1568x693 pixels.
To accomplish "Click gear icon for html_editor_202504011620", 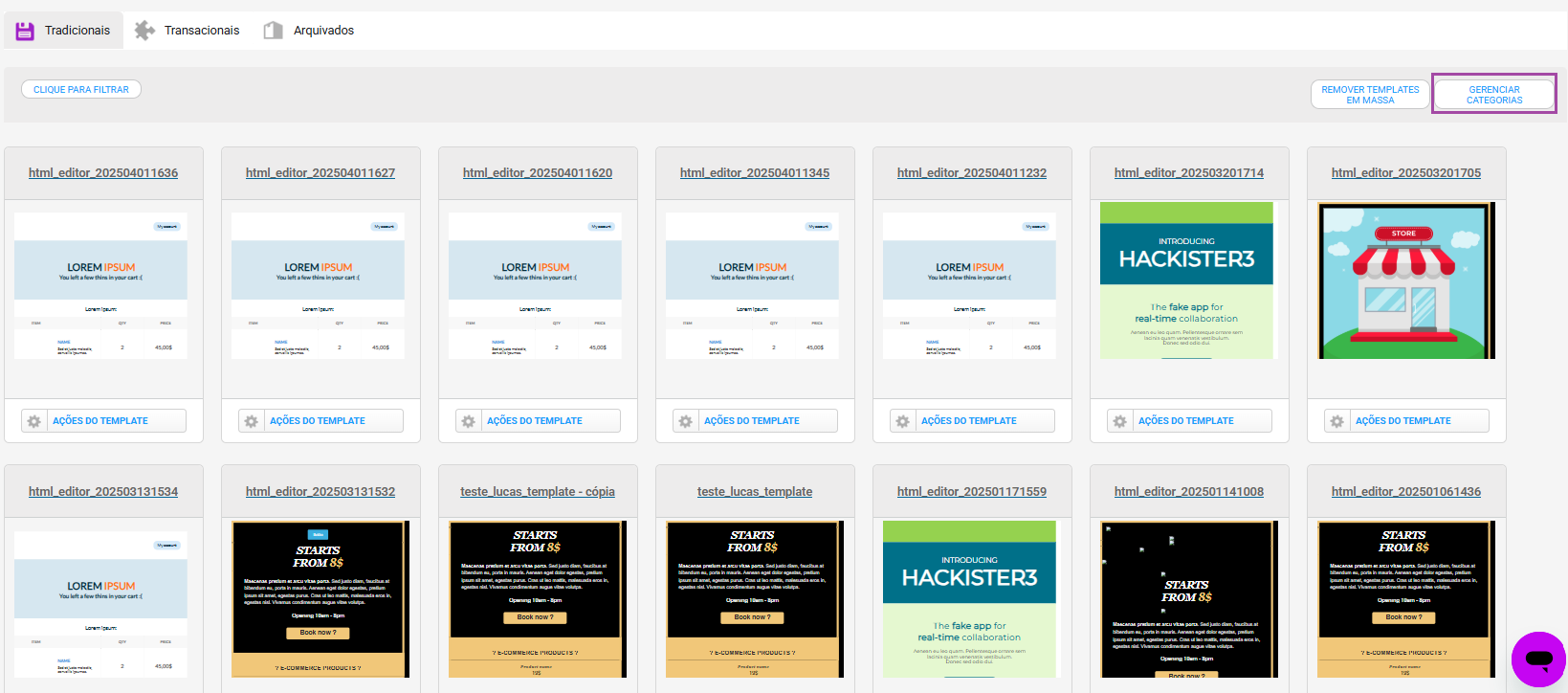I will (469, 421).
